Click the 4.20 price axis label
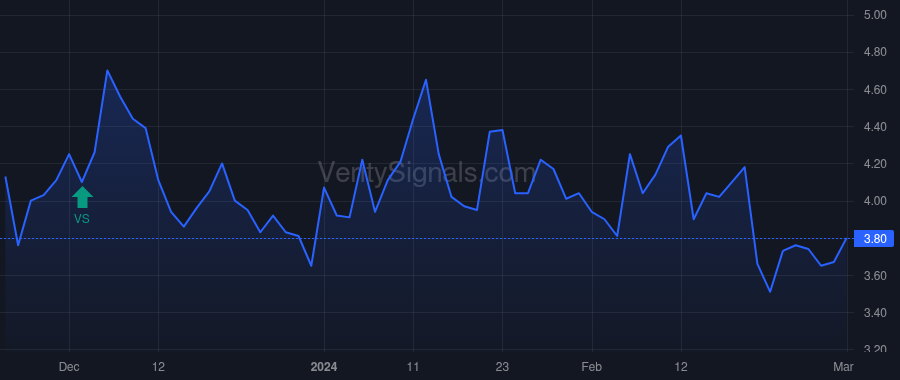The image size is (900, 380). 875,164
